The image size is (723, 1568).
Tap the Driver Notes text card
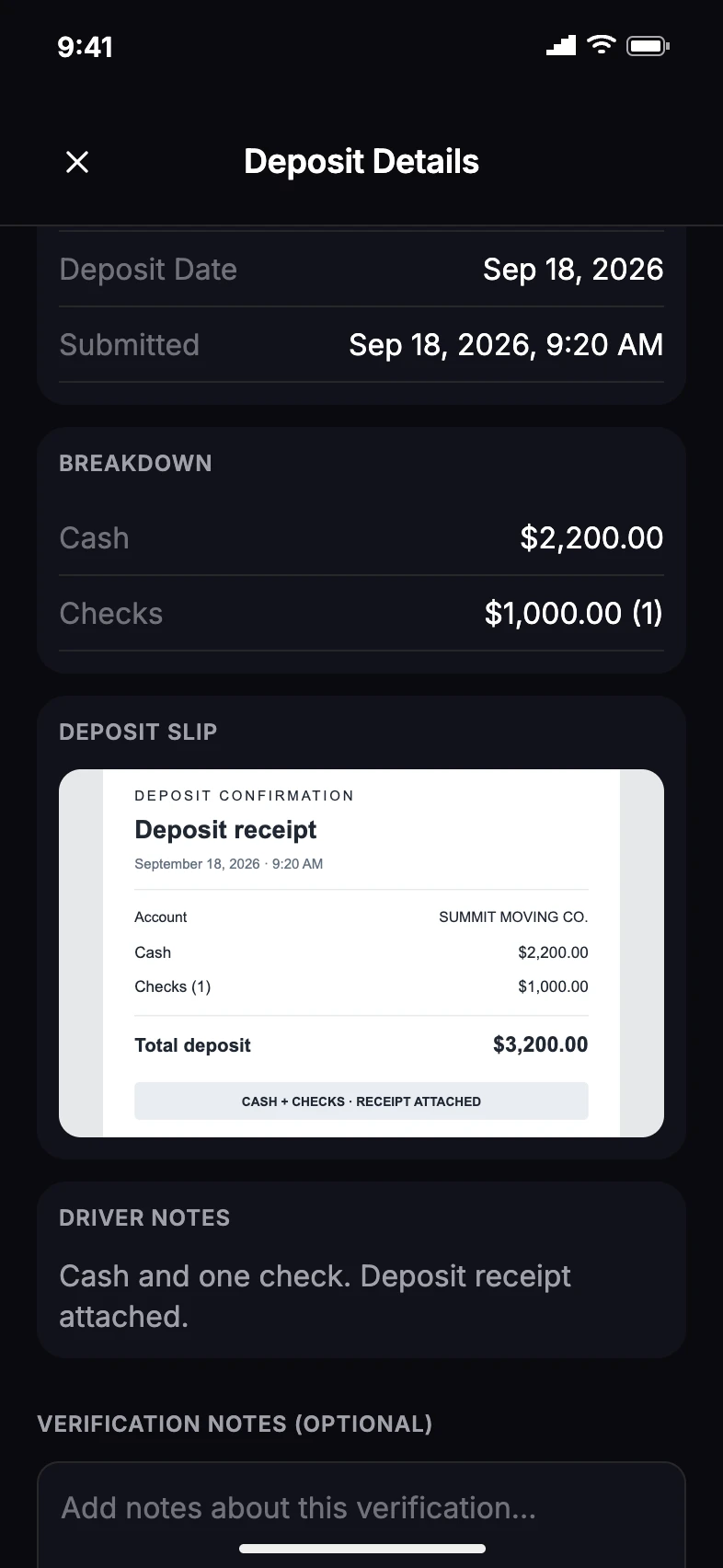click(361, 1270)
